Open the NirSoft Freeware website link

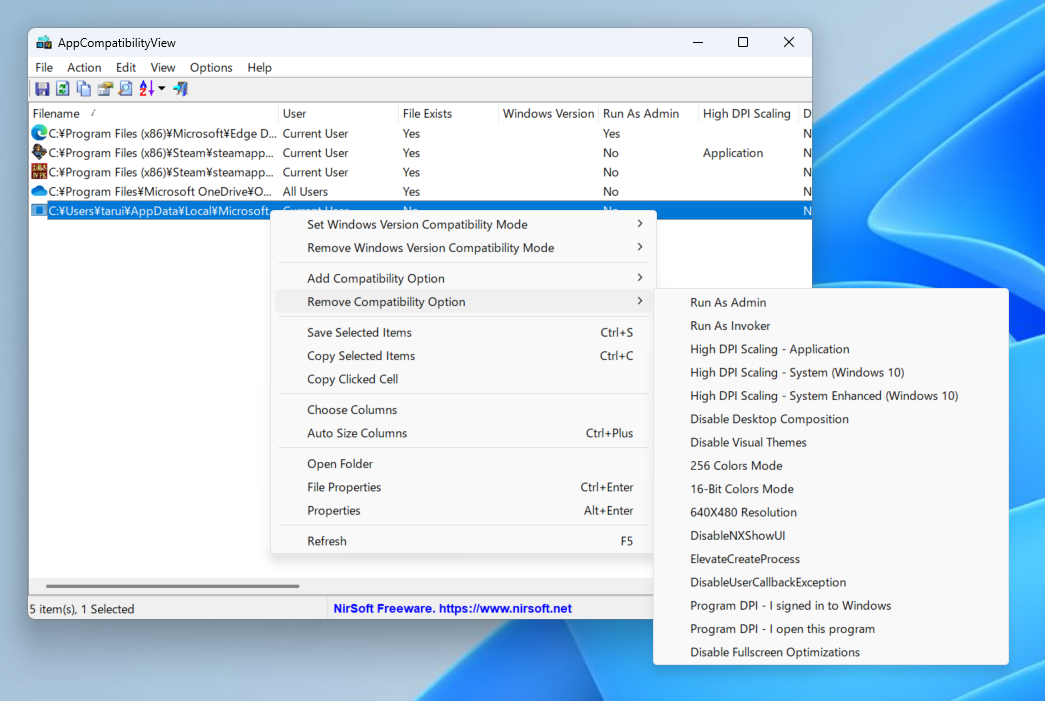pyautogui.click(x=453, y=608)
